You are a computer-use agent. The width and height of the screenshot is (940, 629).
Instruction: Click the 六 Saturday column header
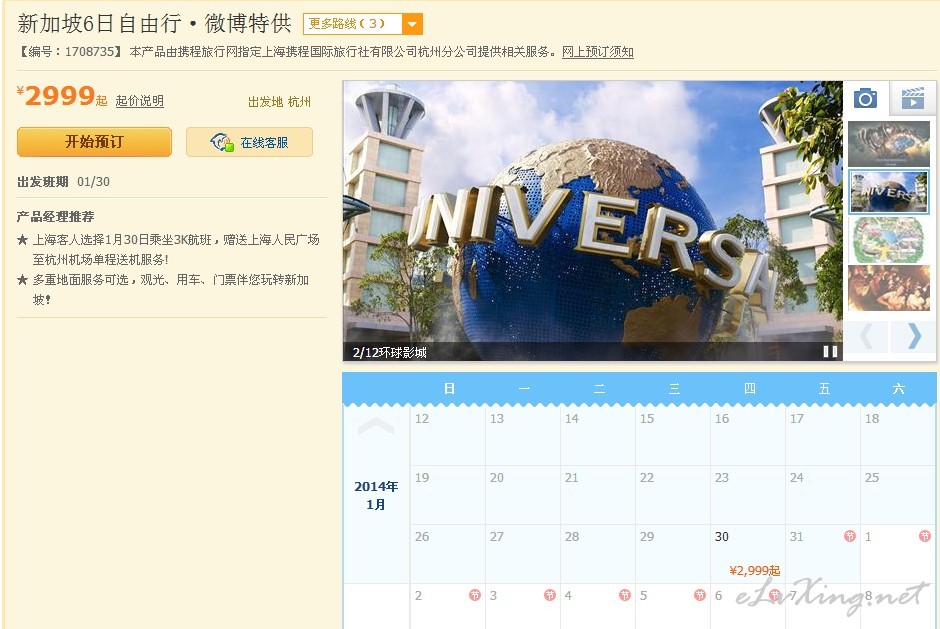tap(899, 389)
